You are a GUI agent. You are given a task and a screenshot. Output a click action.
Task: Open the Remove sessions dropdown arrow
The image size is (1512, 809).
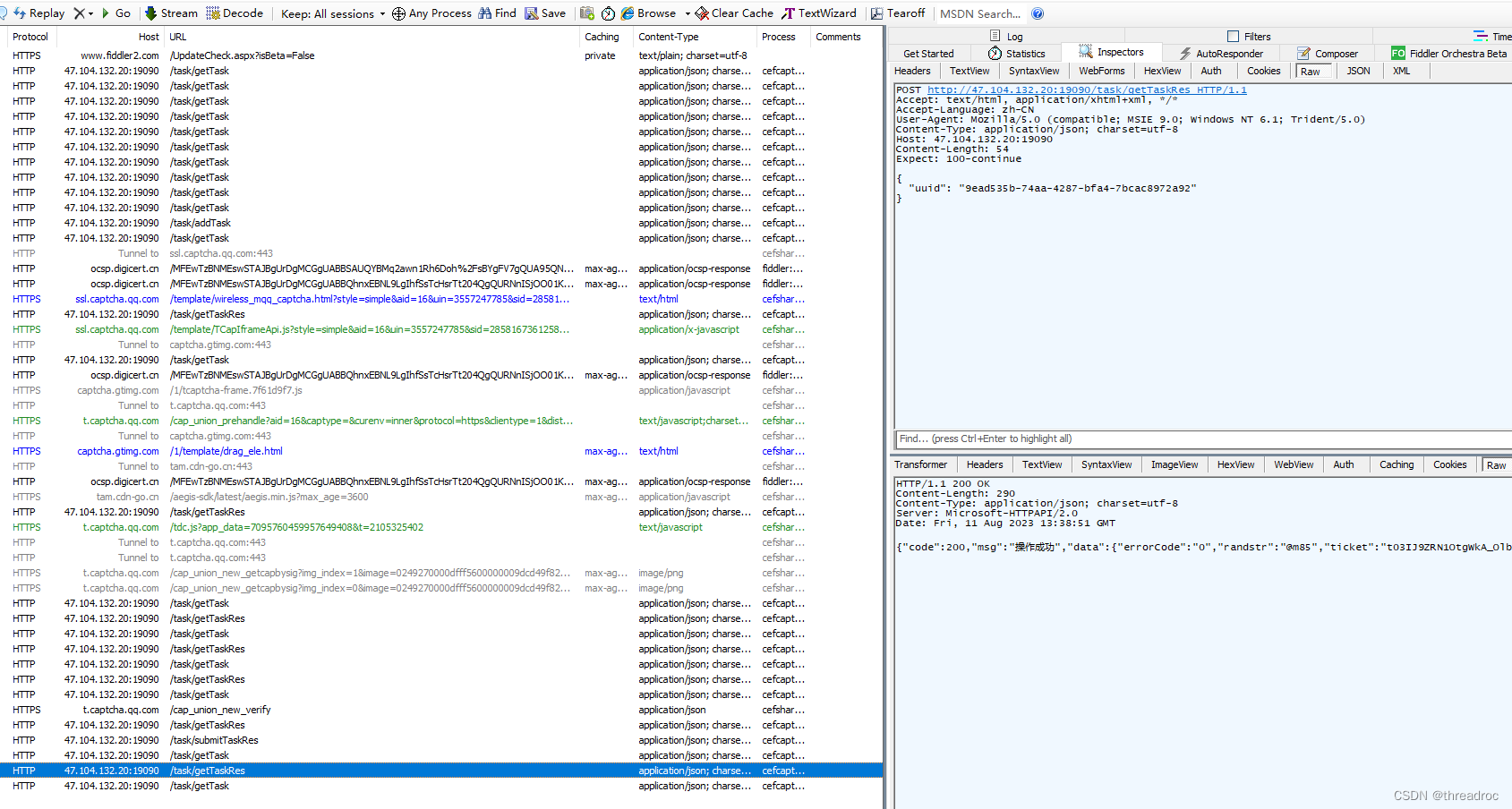click(x=90, y=13)
